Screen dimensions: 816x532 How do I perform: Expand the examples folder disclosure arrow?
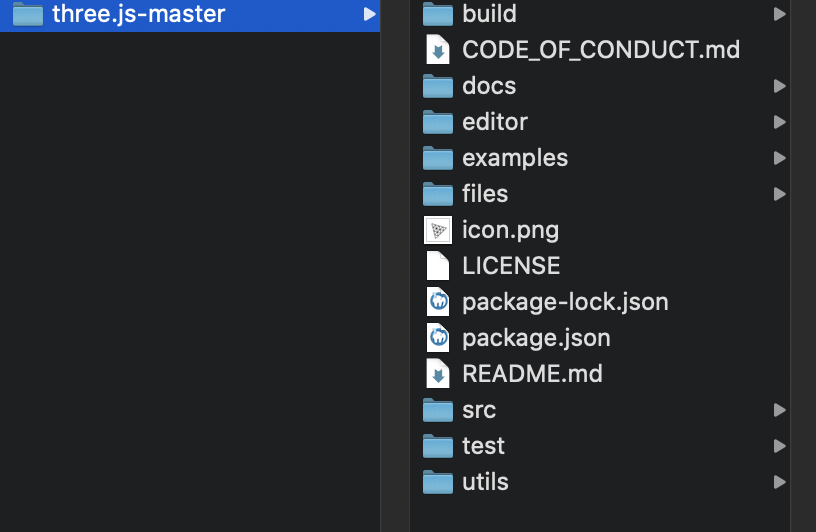click(x=779, y=158)
